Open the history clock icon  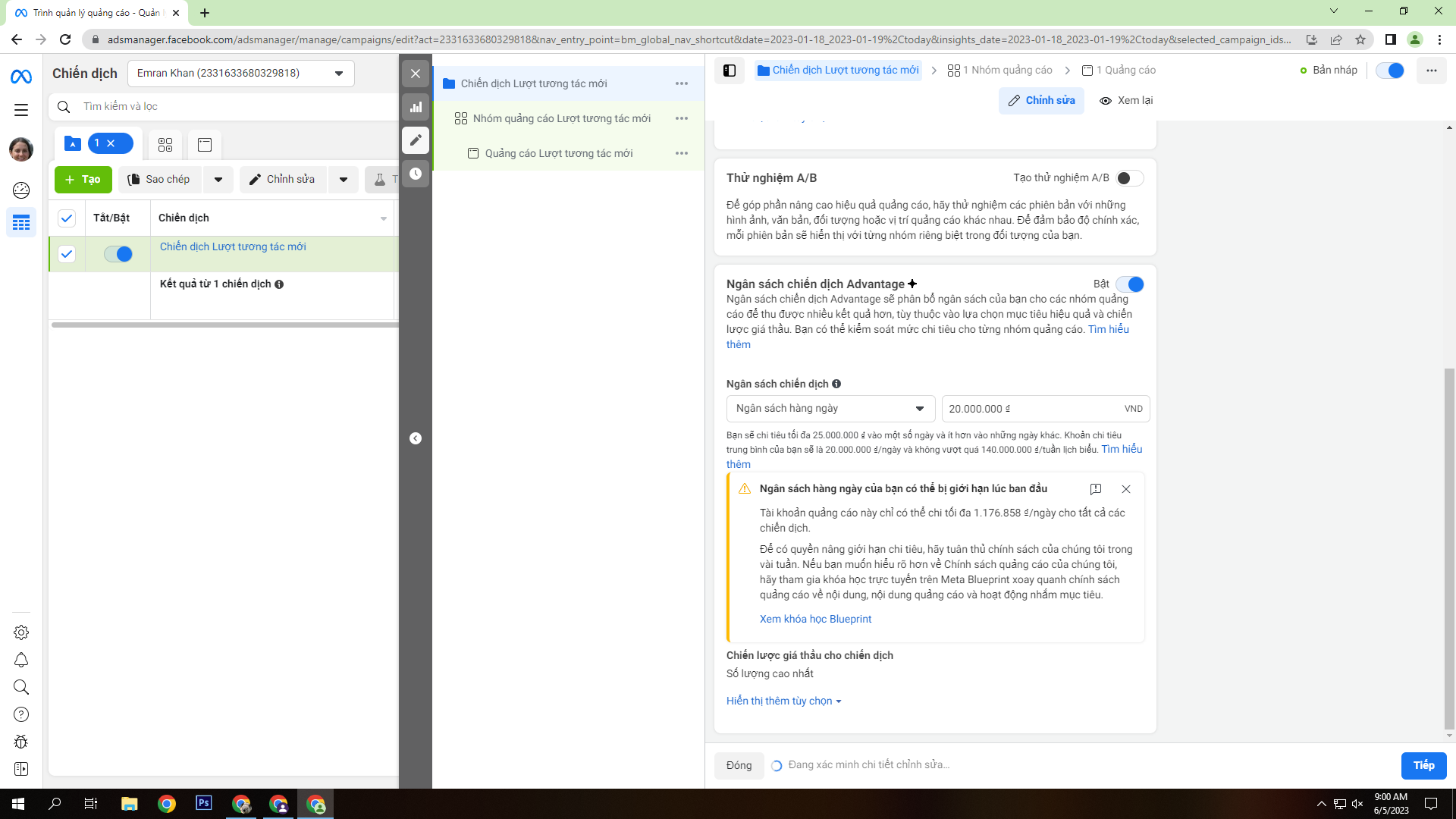[416, 174]
